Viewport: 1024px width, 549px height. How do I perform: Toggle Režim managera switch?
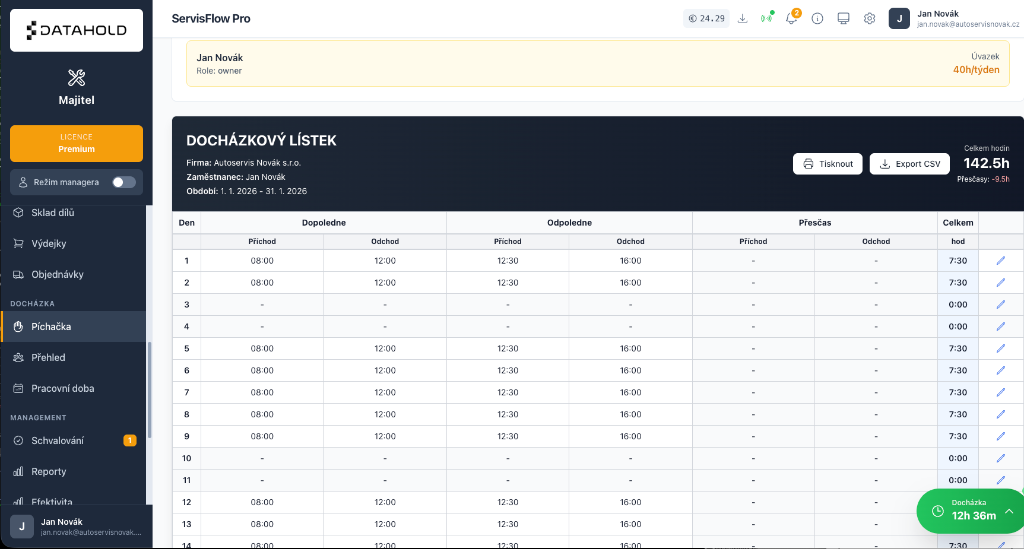coord(124,182)
